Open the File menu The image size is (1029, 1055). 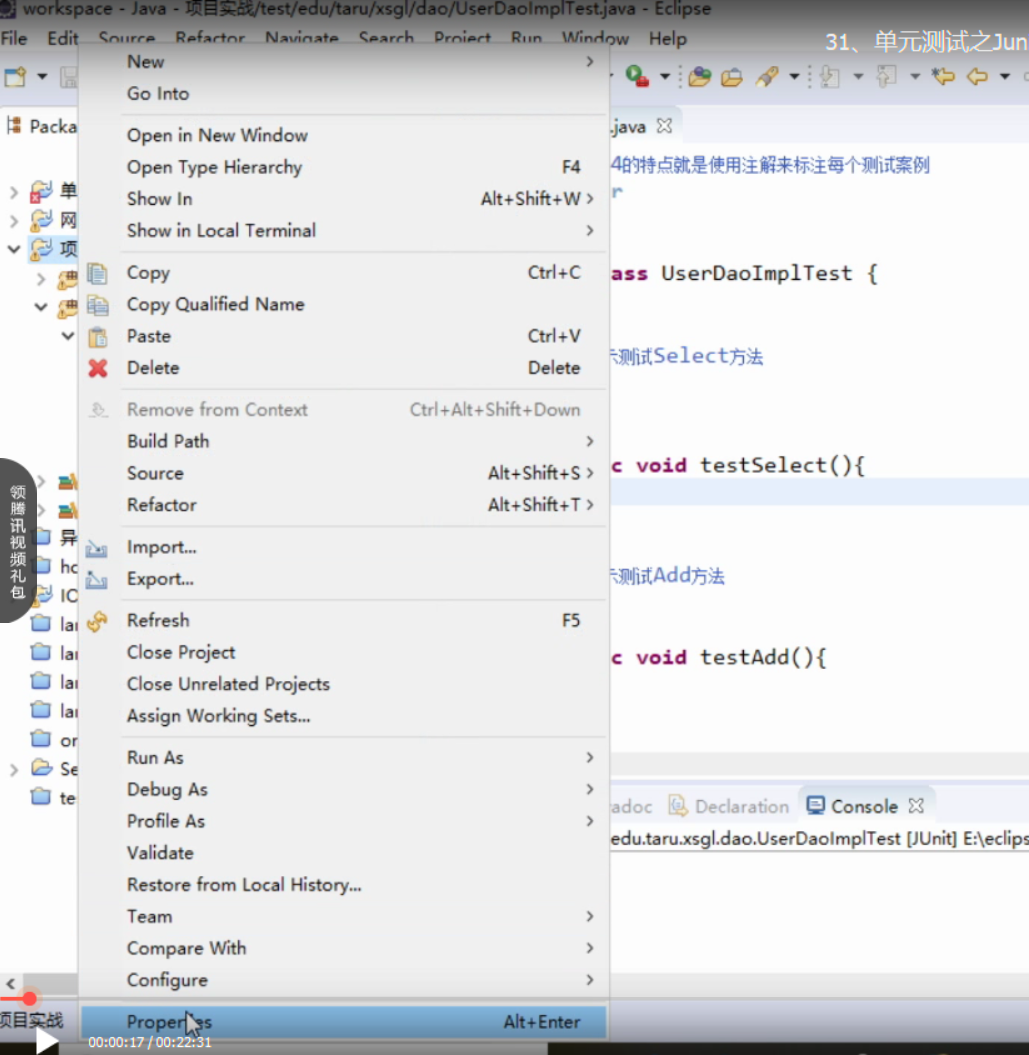point(14,38)
